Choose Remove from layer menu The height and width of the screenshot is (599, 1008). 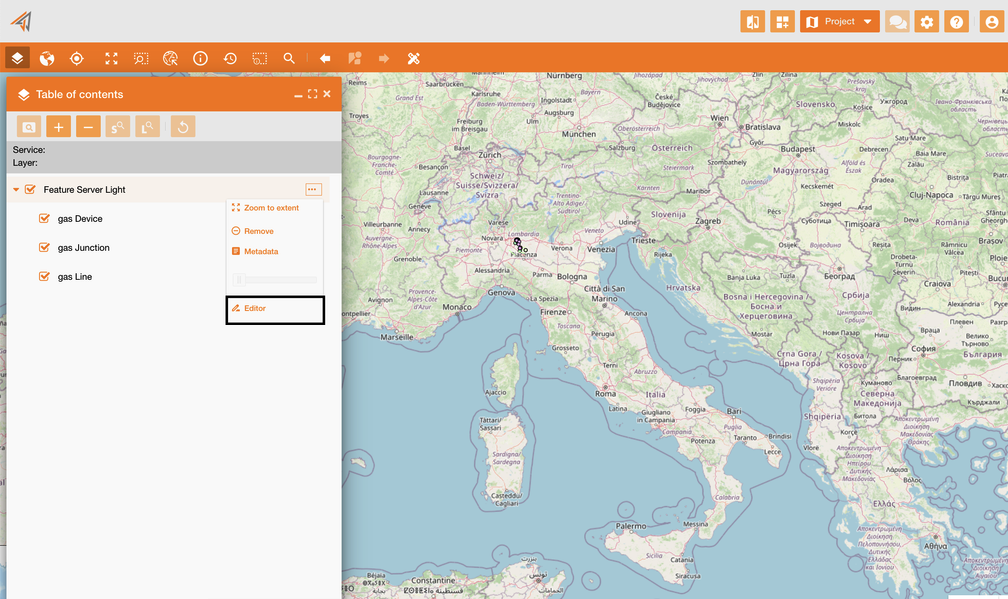tap(253, 231)
